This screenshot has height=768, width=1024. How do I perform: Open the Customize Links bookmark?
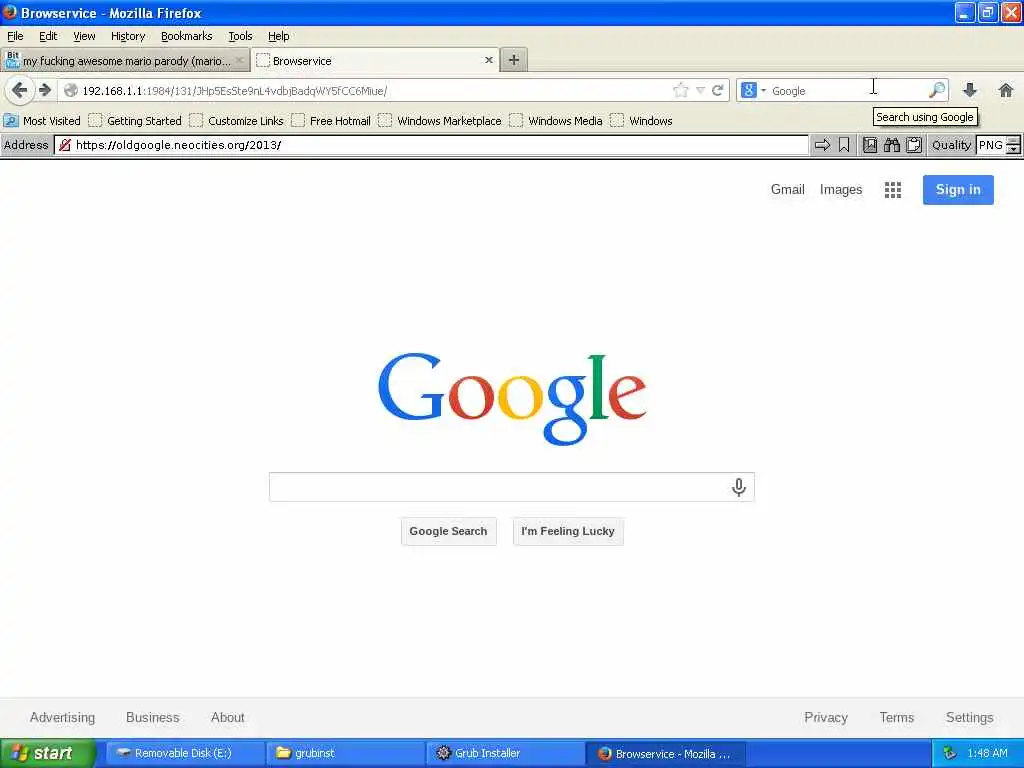point(237,121)
